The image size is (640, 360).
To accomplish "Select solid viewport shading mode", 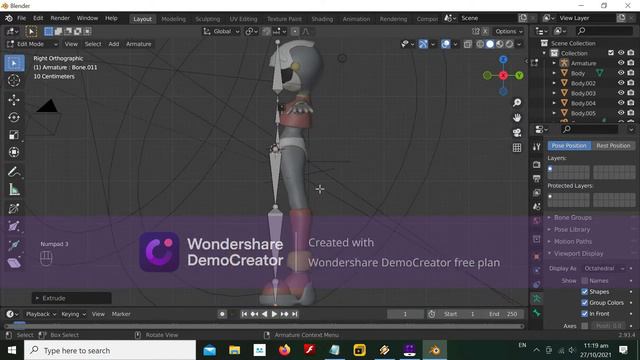I will point(490,44).
